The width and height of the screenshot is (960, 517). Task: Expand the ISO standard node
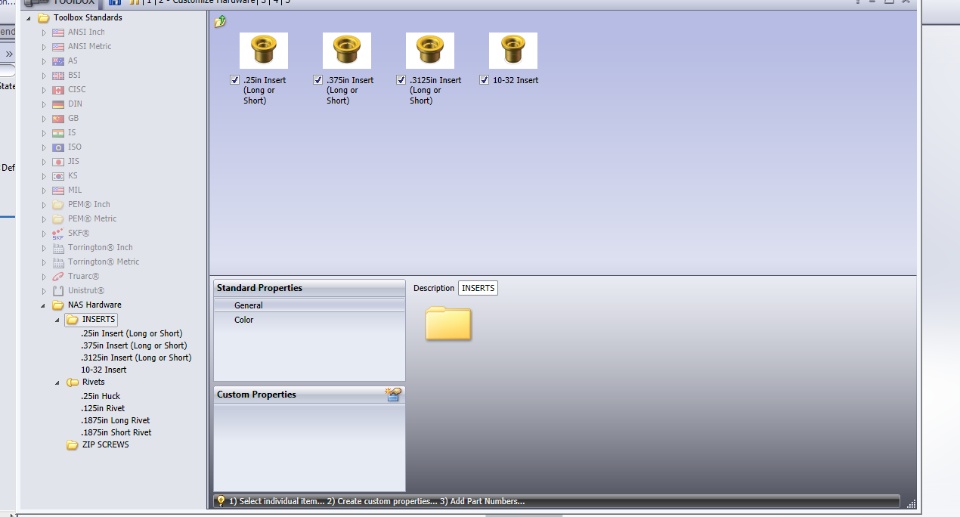[x=43, y=147]
